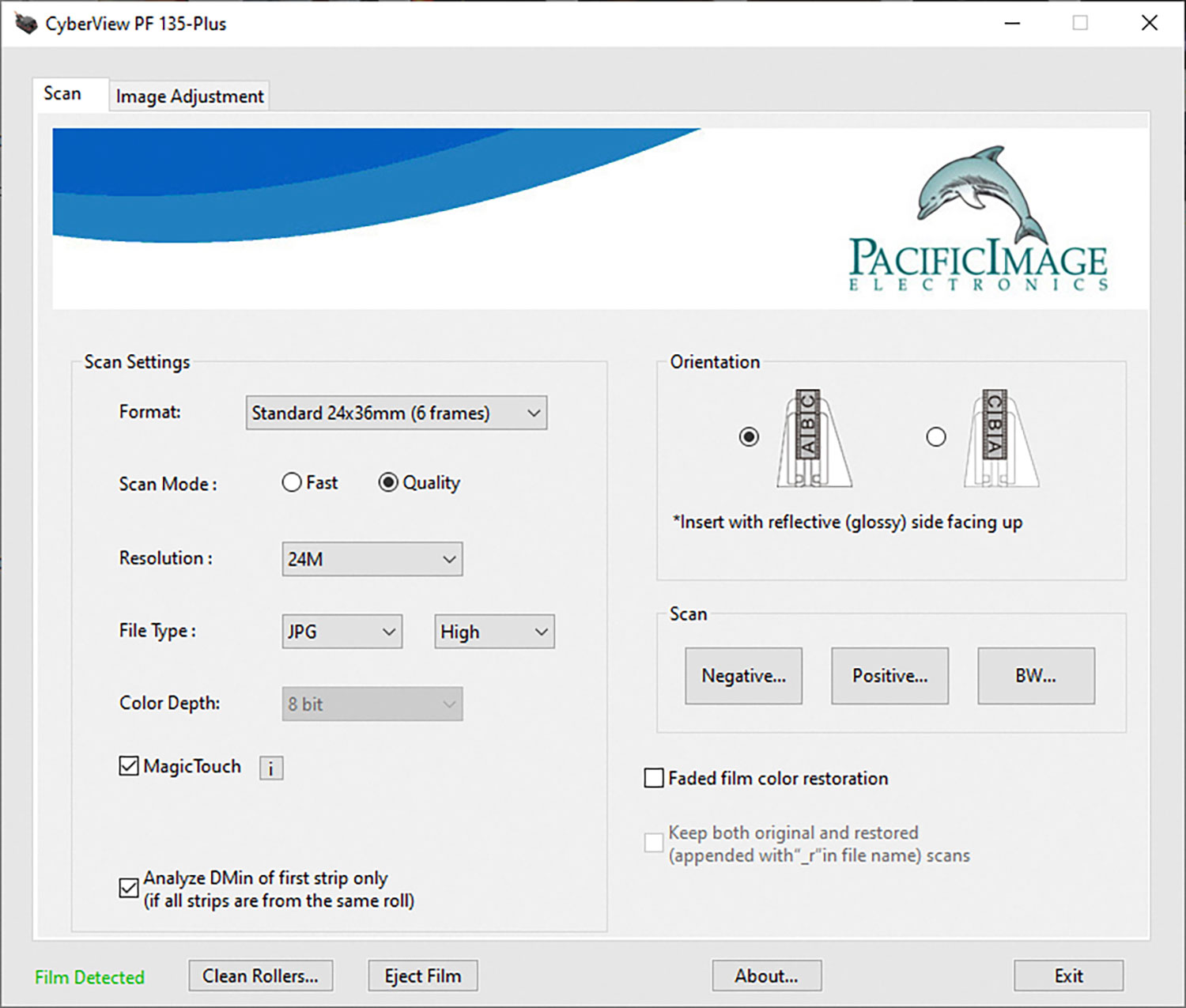Screen dimensions: 1186x1008
Task: Enable Faded film color restoration
Action: pos(654,779)
